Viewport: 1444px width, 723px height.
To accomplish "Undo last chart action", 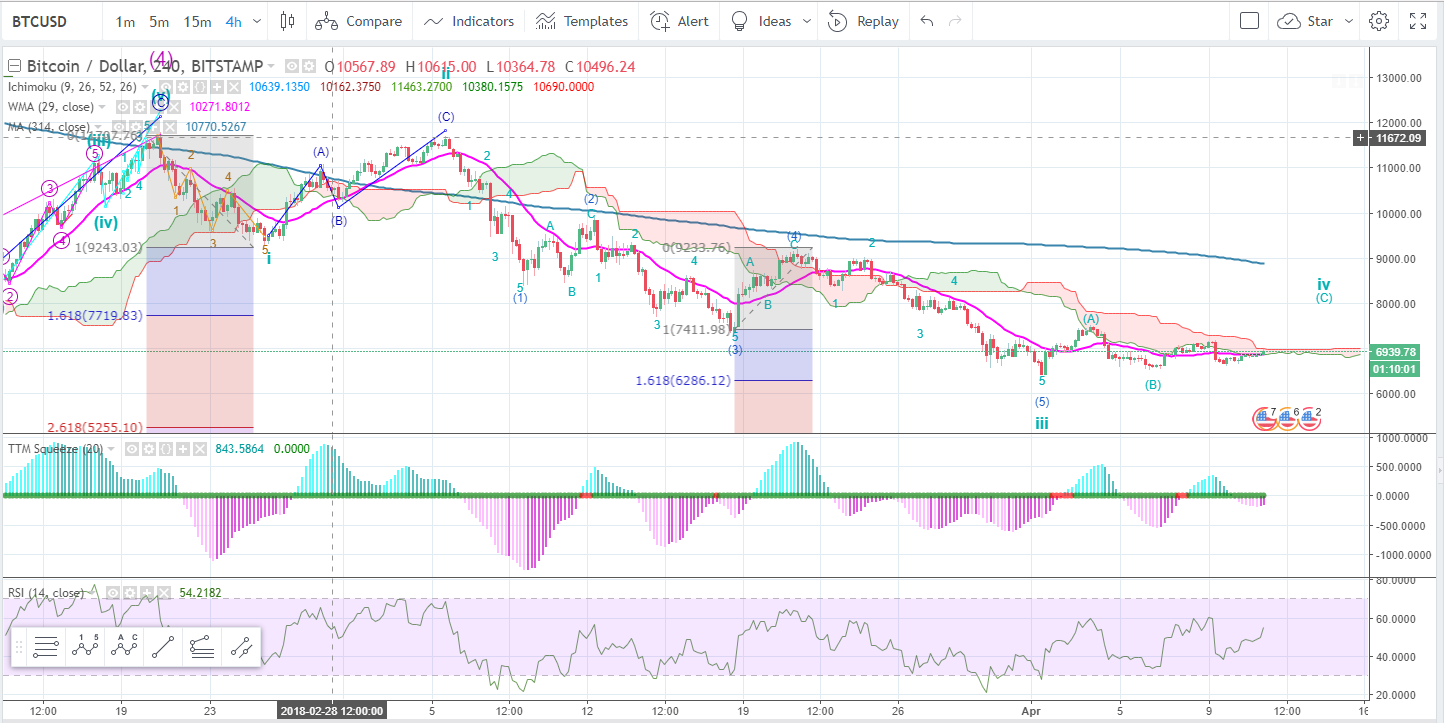I will pos(928,21).
